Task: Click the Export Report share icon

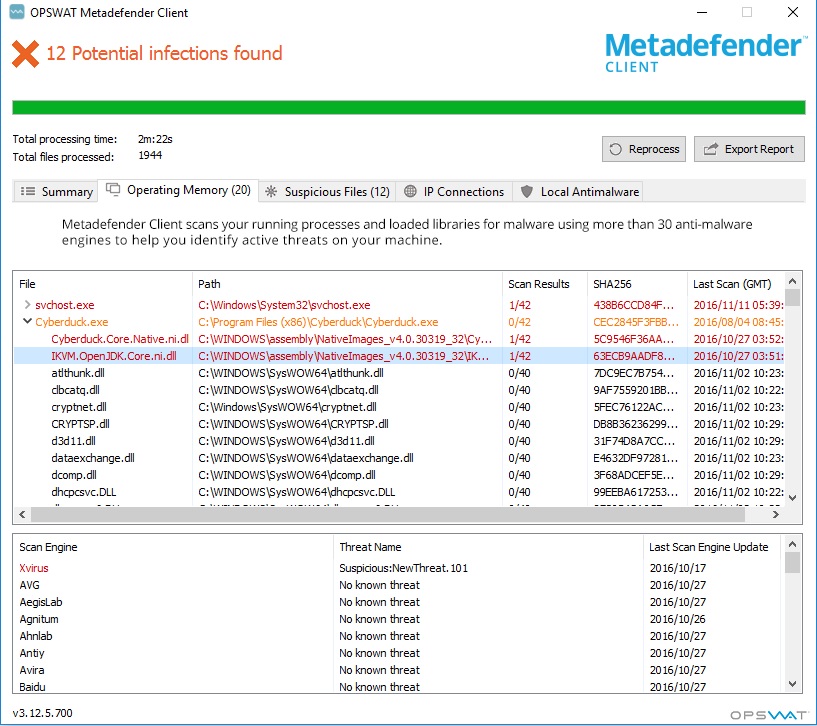Action: (711, 149)
